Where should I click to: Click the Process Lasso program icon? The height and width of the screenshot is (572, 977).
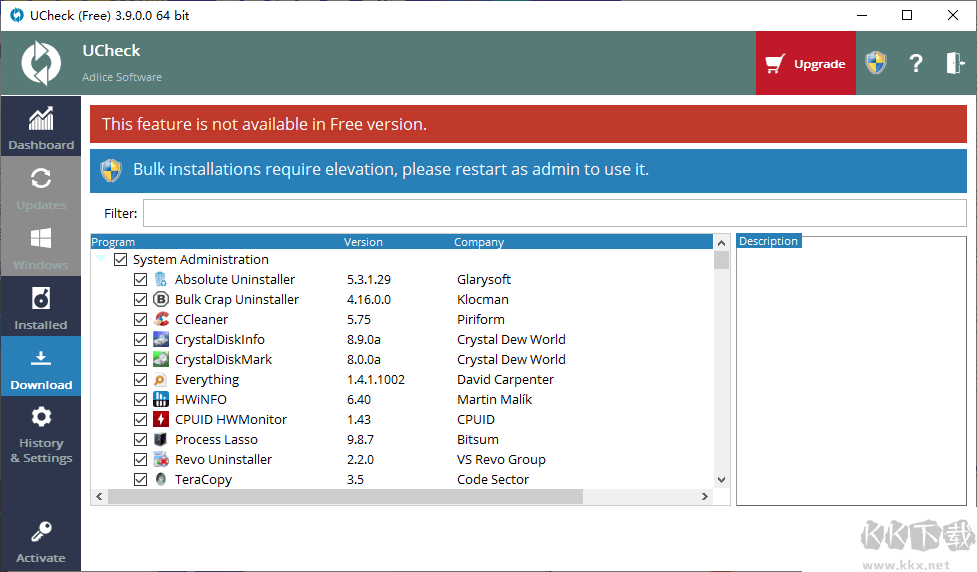tap(161, 439)
